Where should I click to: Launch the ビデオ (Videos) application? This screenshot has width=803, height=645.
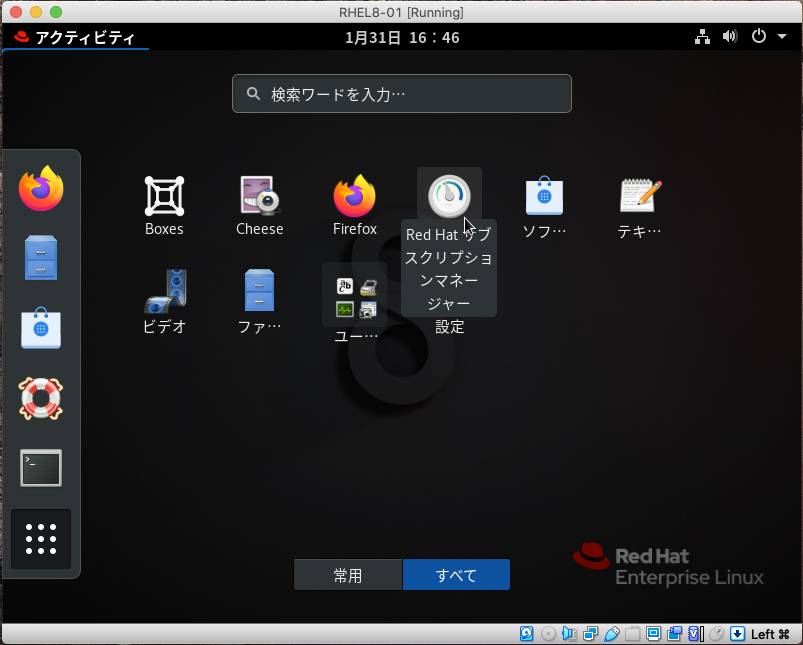(163, 290)
